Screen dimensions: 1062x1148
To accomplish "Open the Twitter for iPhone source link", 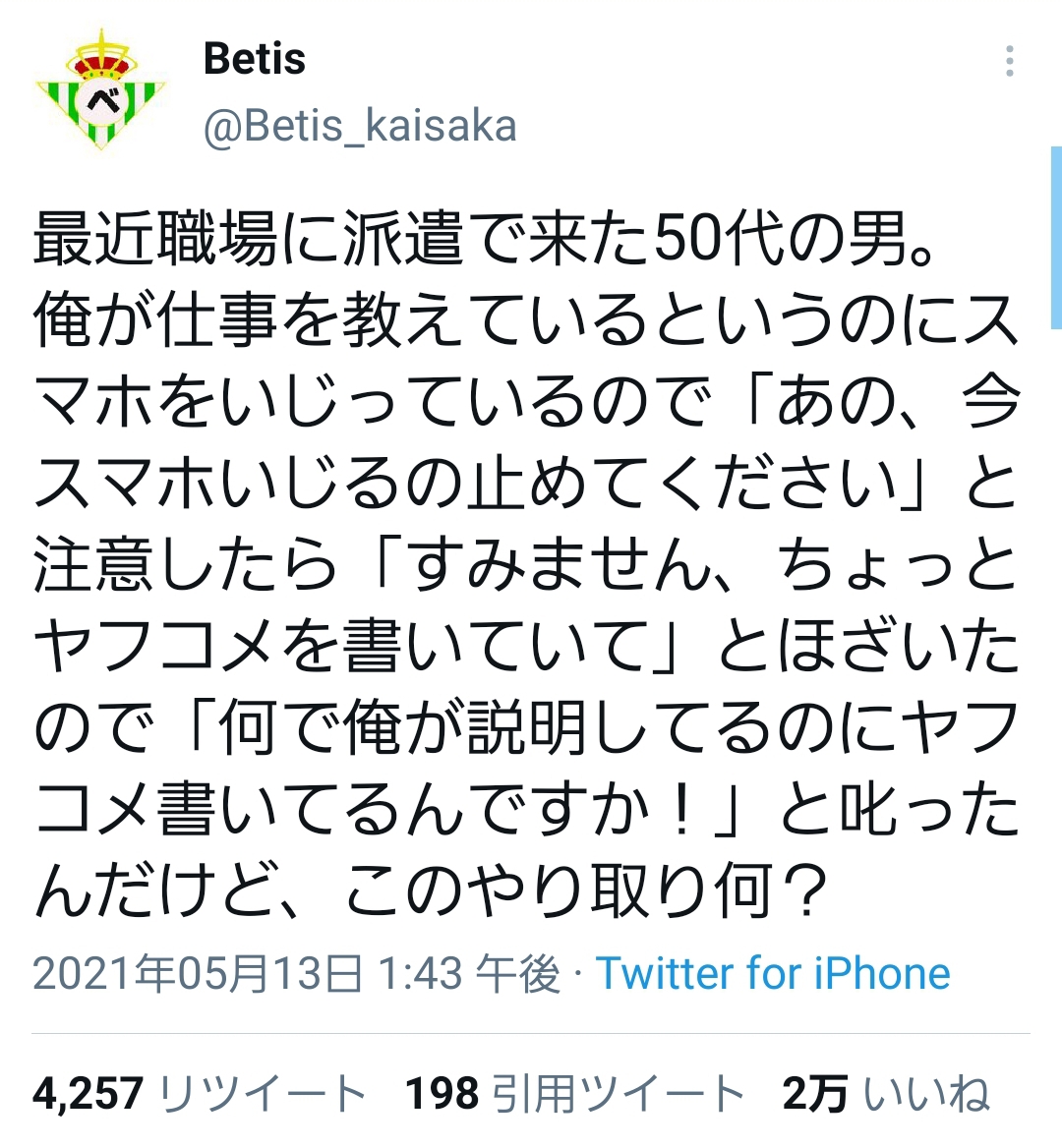I will tap(773, 973).
